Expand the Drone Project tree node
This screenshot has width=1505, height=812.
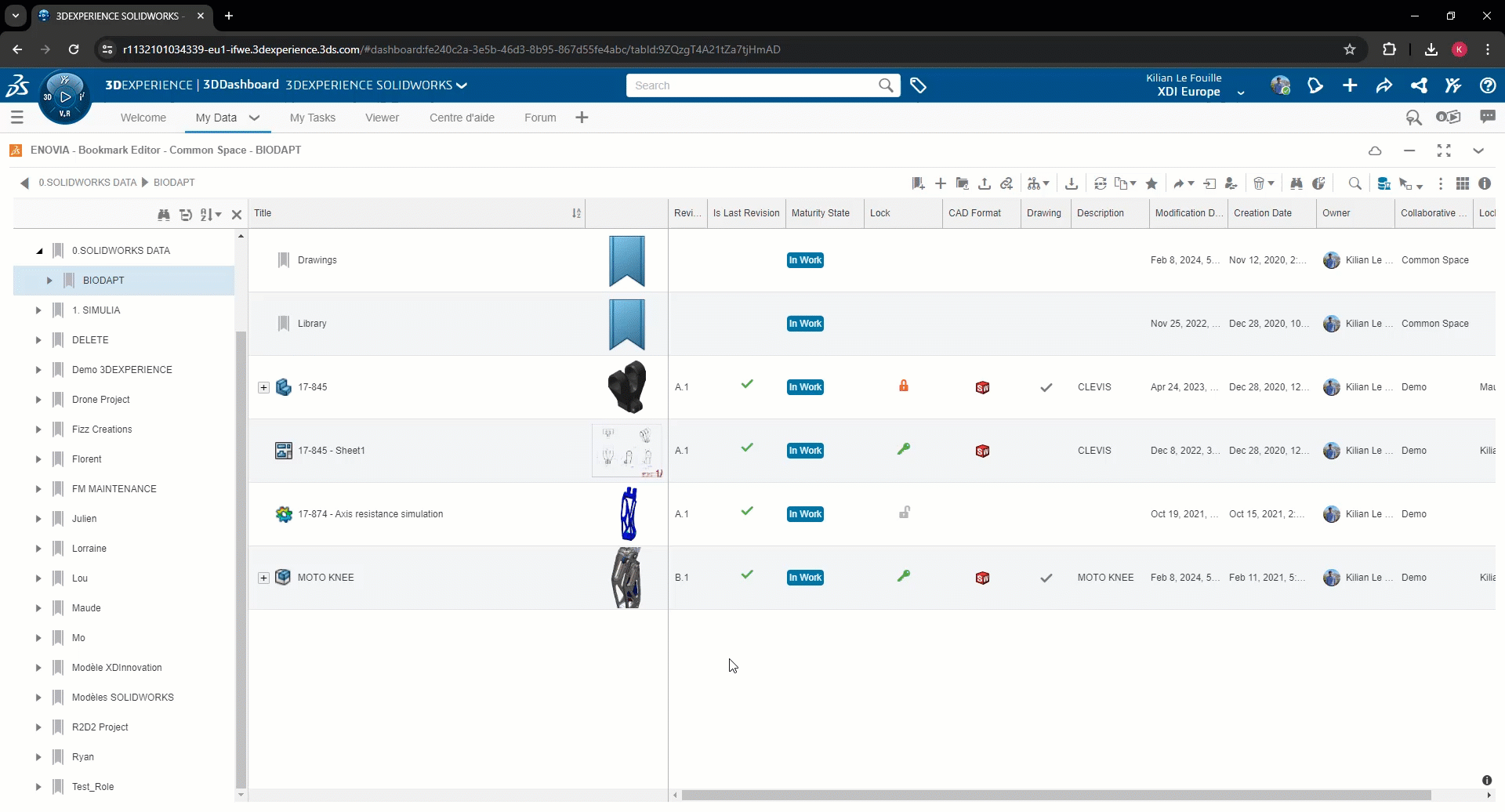pyautogui.click(x=38, y=400)
